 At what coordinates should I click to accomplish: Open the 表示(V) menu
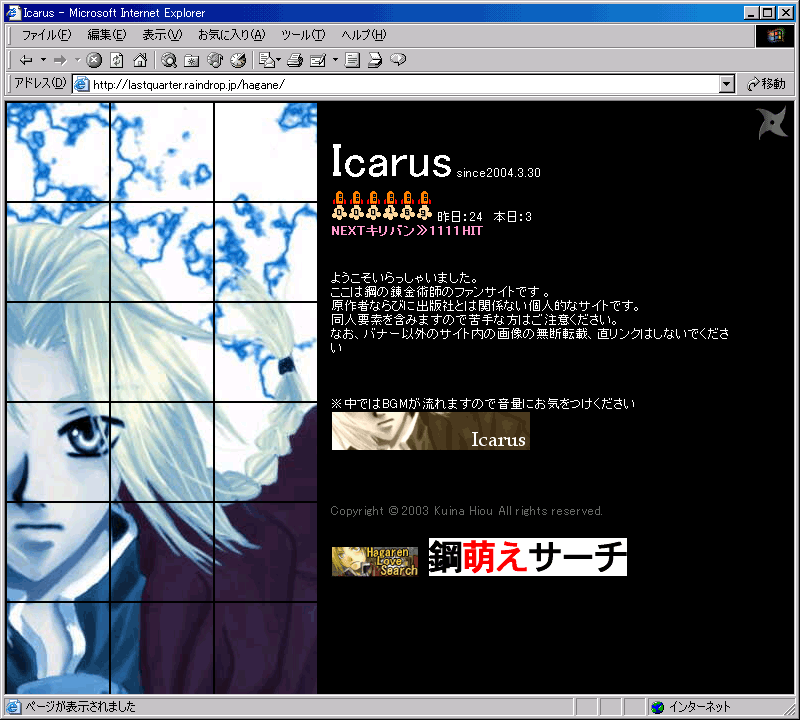point(162,35)
